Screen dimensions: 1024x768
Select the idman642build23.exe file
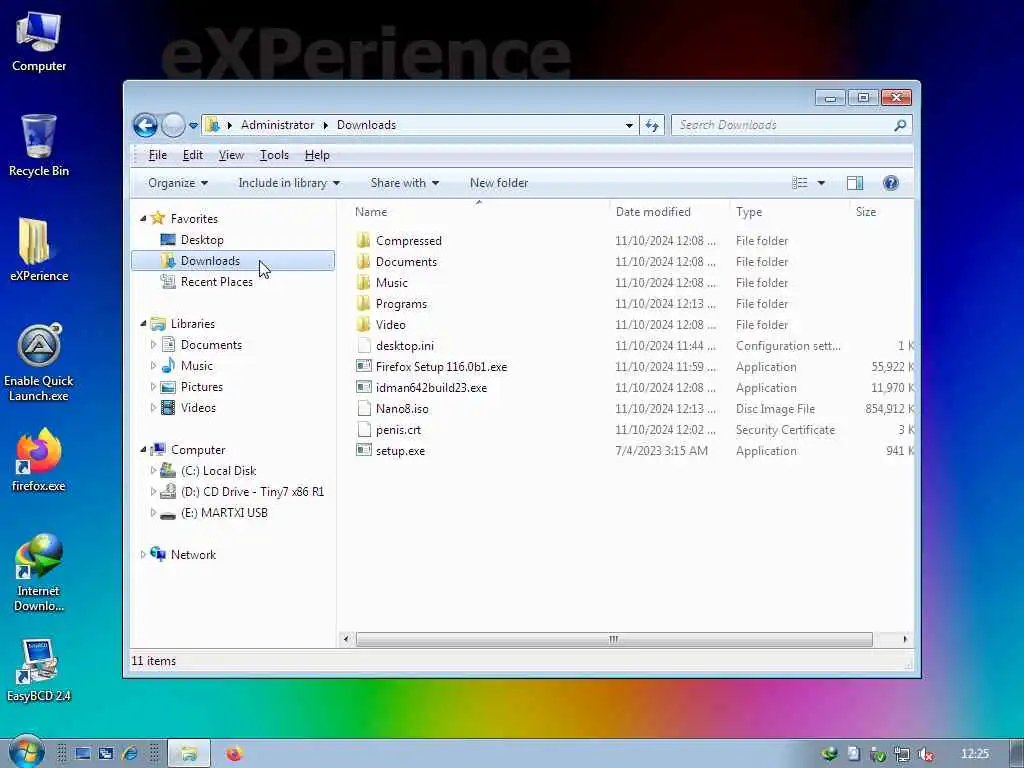pyautogui.click(x=431, y=388)
